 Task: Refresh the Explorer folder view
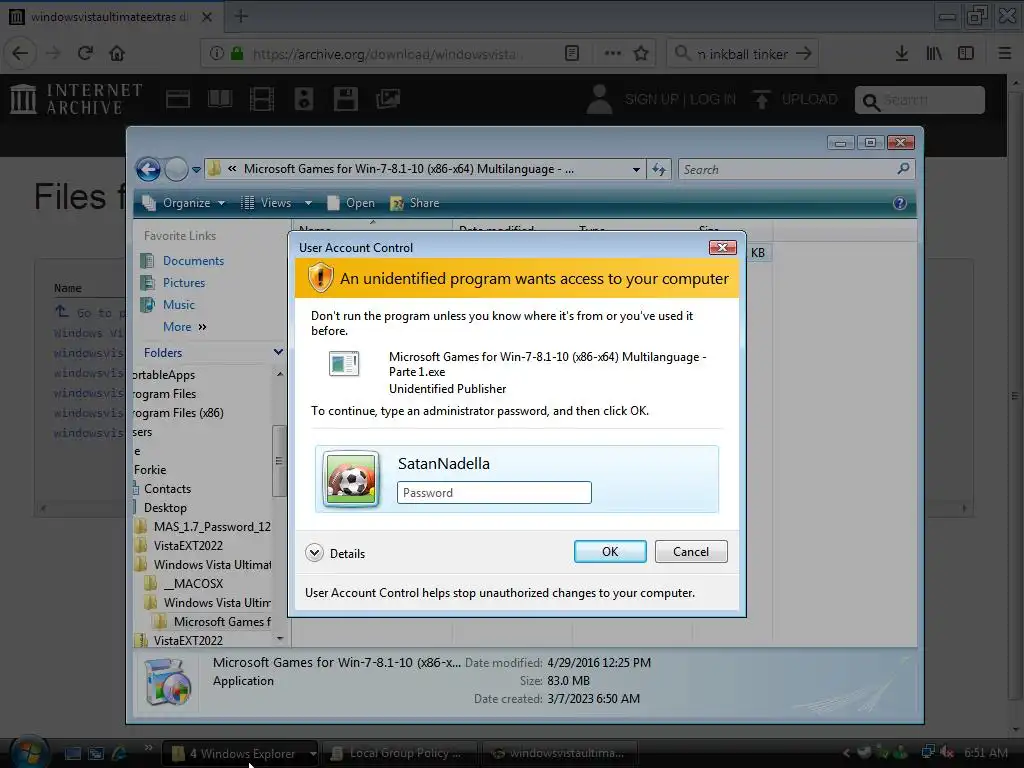pos(659,170)
